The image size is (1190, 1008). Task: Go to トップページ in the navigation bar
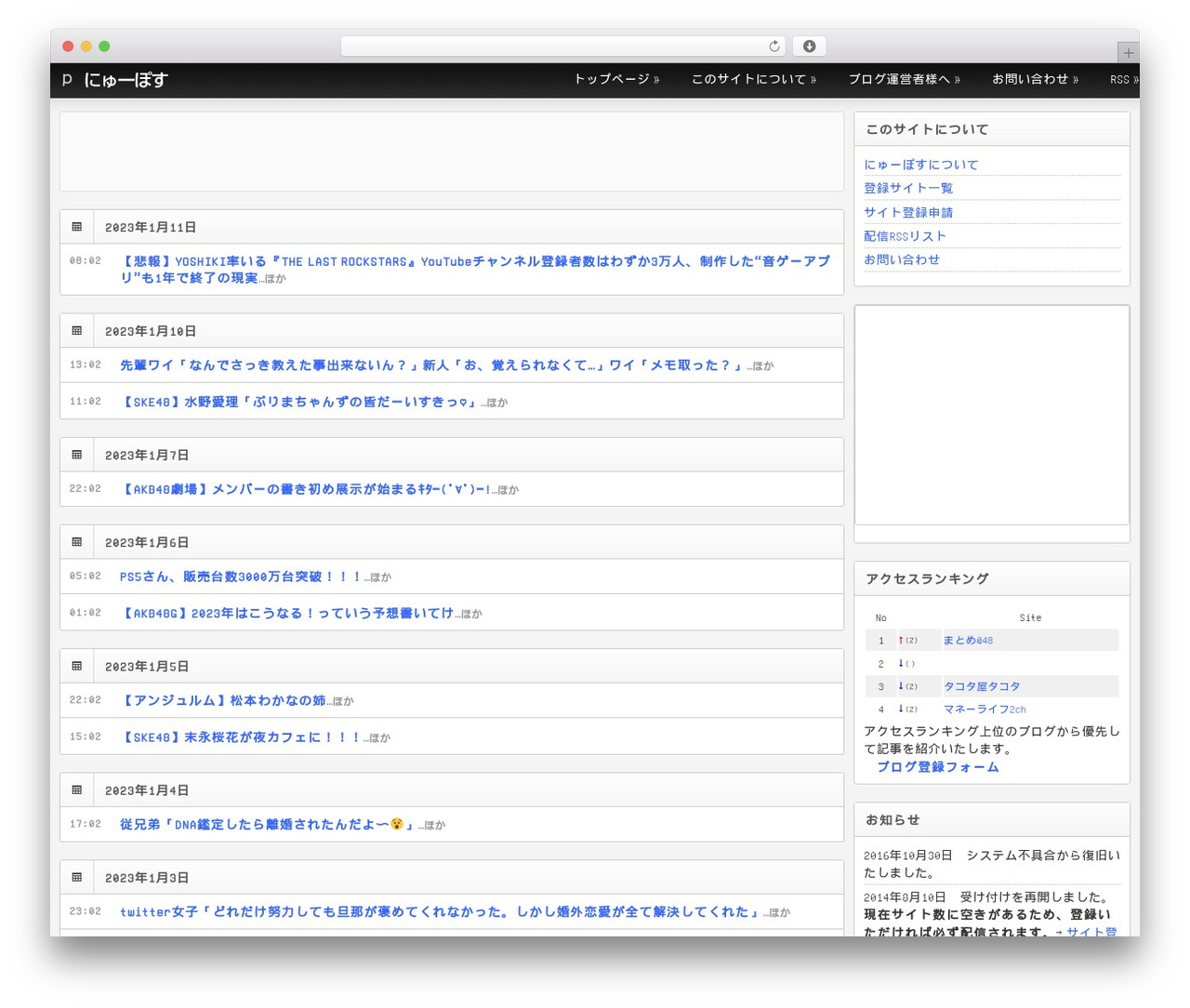(616, 80)
